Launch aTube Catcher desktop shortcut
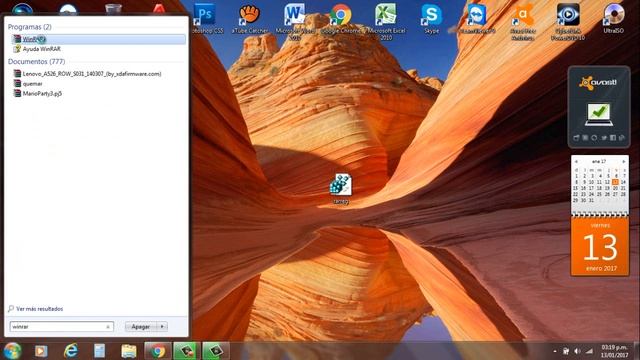Viewport: 640px width, 360px height. pos(250,18)
